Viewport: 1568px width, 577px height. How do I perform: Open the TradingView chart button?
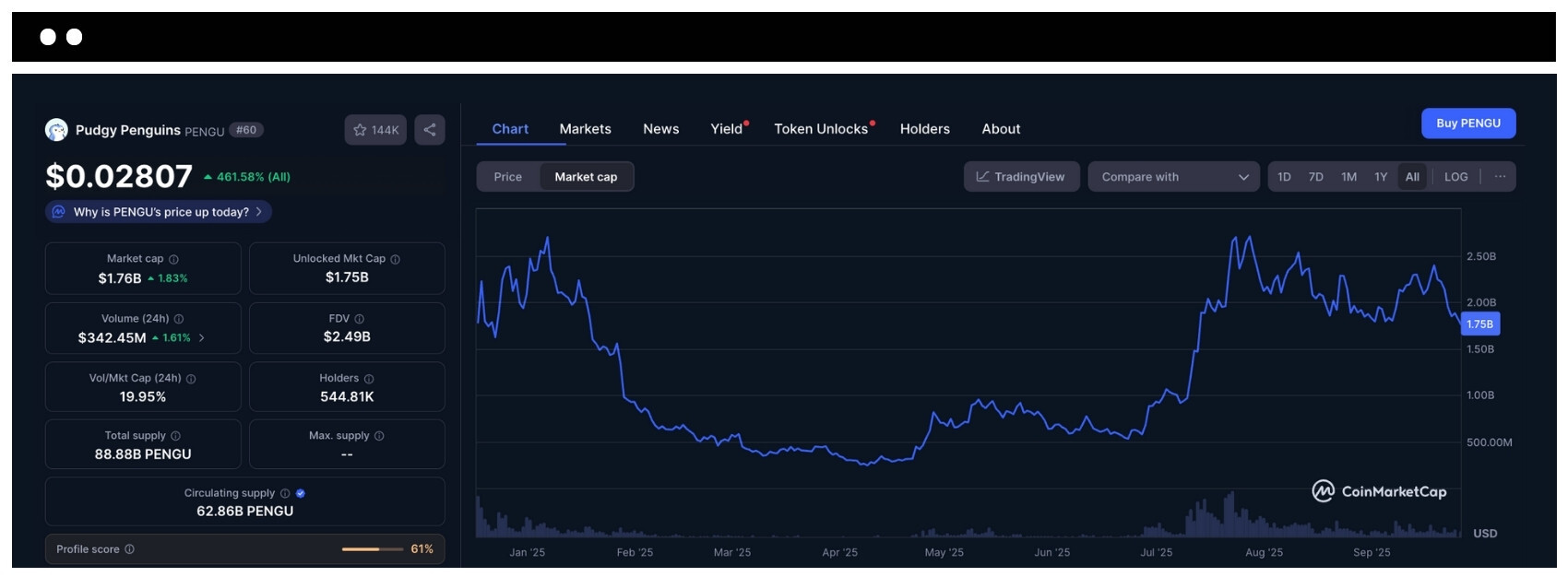point(1021,177)
